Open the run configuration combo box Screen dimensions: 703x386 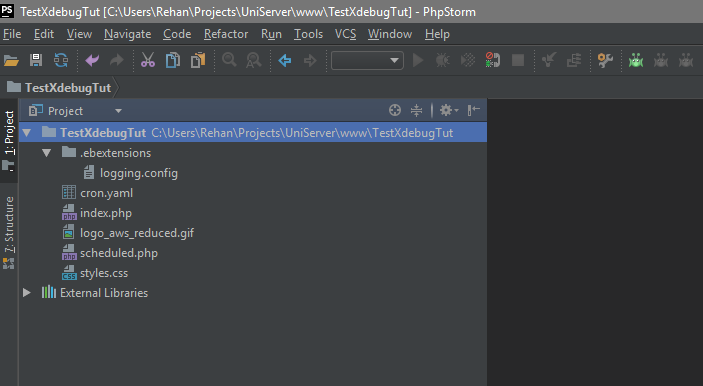click(367, 61)
